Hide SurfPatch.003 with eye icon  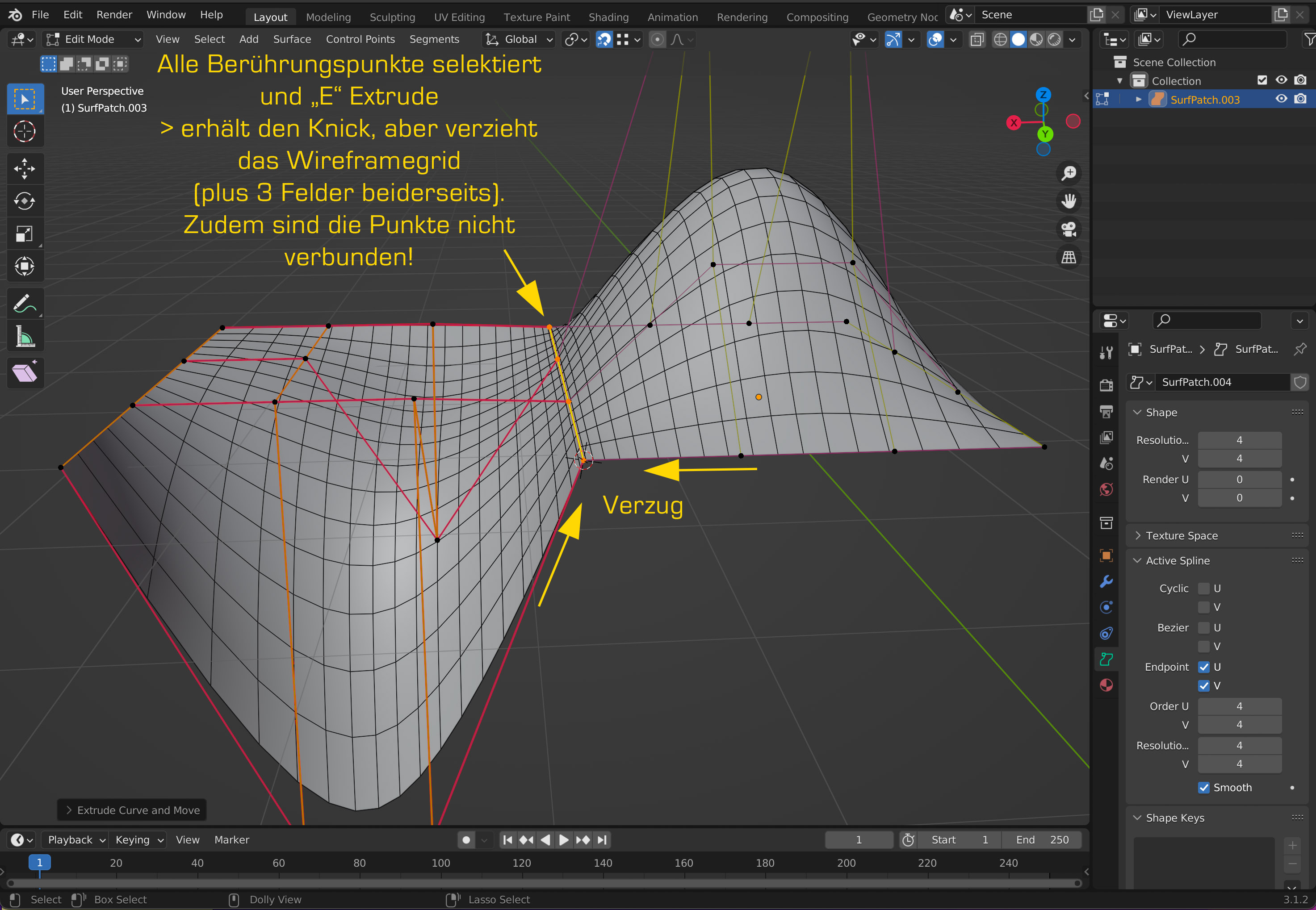pos(1281,99)
